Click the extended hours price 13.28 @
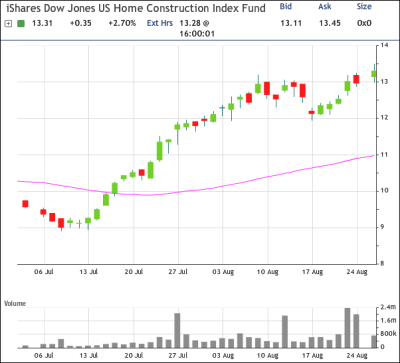400x363 pixels. [194, 23]
